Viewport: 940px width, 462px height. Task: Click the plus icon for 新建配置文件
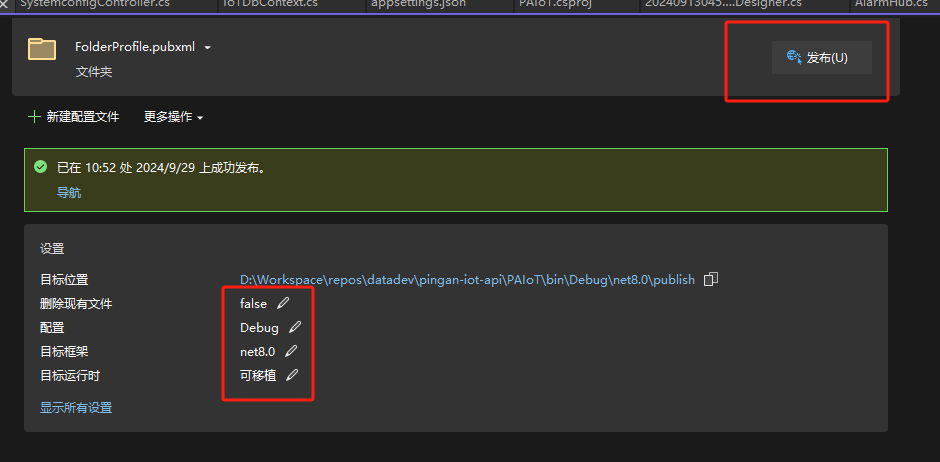(x=35, y=117)
